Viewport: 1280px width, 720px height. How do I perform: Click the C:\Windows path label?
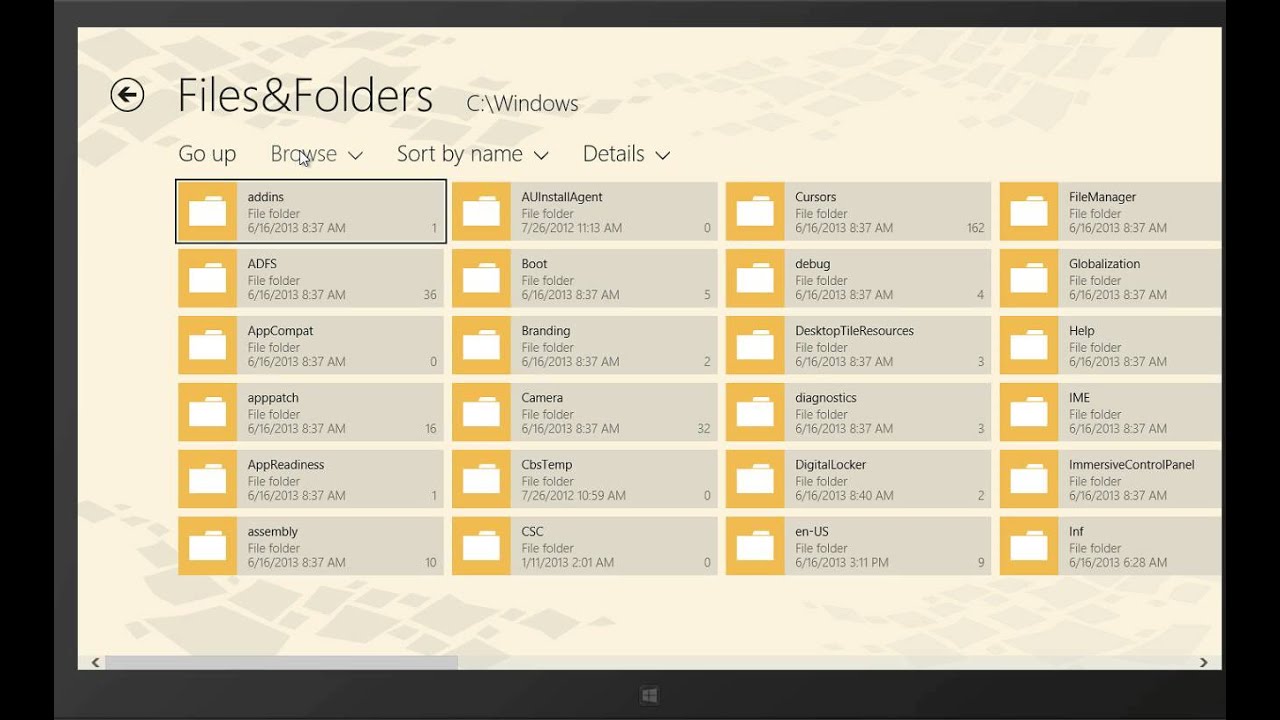tap(522, 104)
